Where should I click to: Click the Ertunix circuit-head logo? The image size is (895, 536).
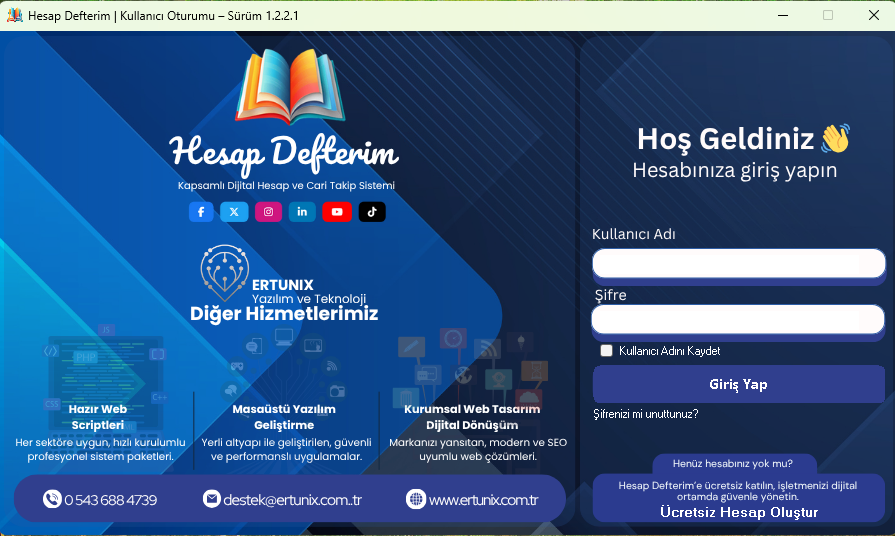pyautogui.click(x=224, y=272)
